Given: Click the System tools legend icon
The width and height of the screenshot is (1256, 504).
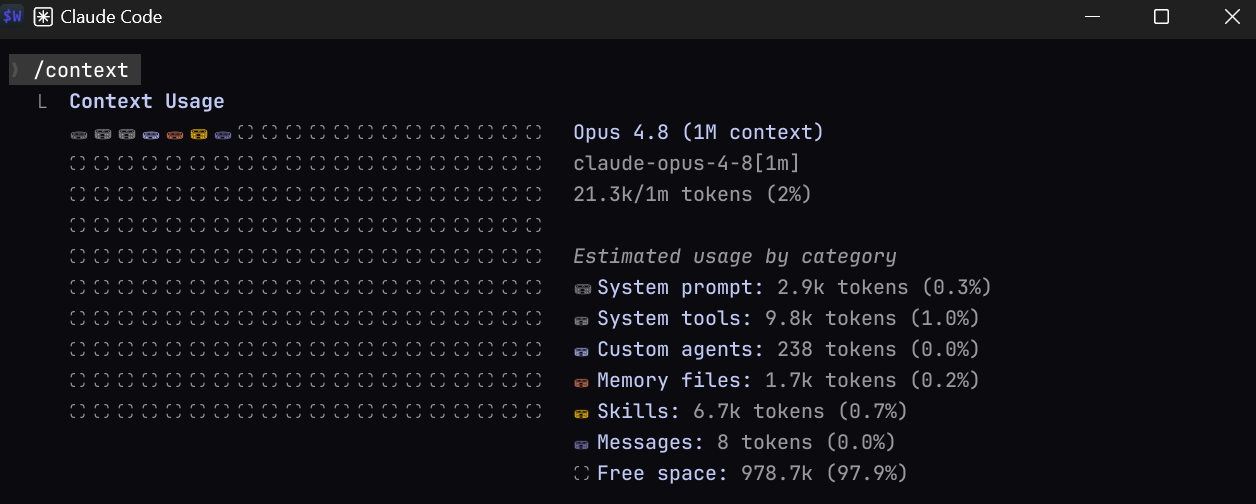Looking at the screenshot, I should point(582,320).
